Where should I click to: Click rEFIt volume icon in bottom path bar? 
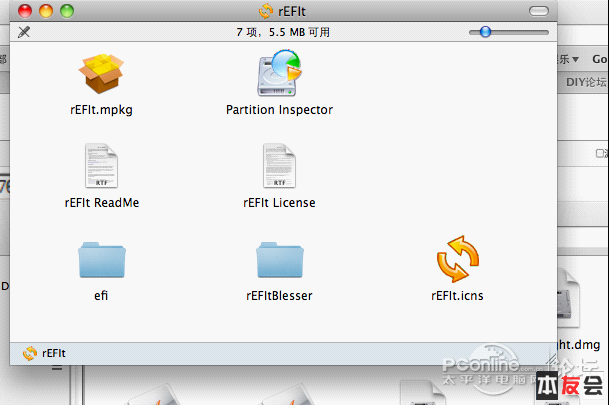point(30,353)
